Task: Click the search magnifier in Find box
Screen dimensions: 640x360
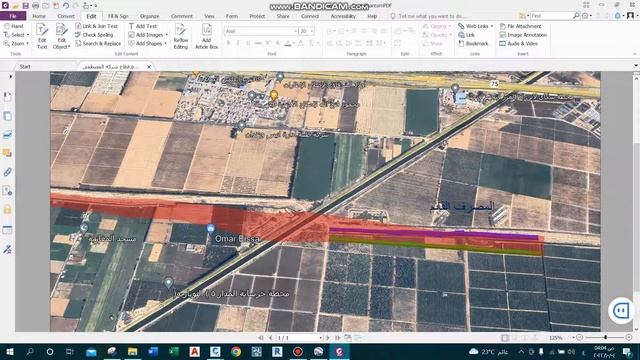Action: click(576, 16)
